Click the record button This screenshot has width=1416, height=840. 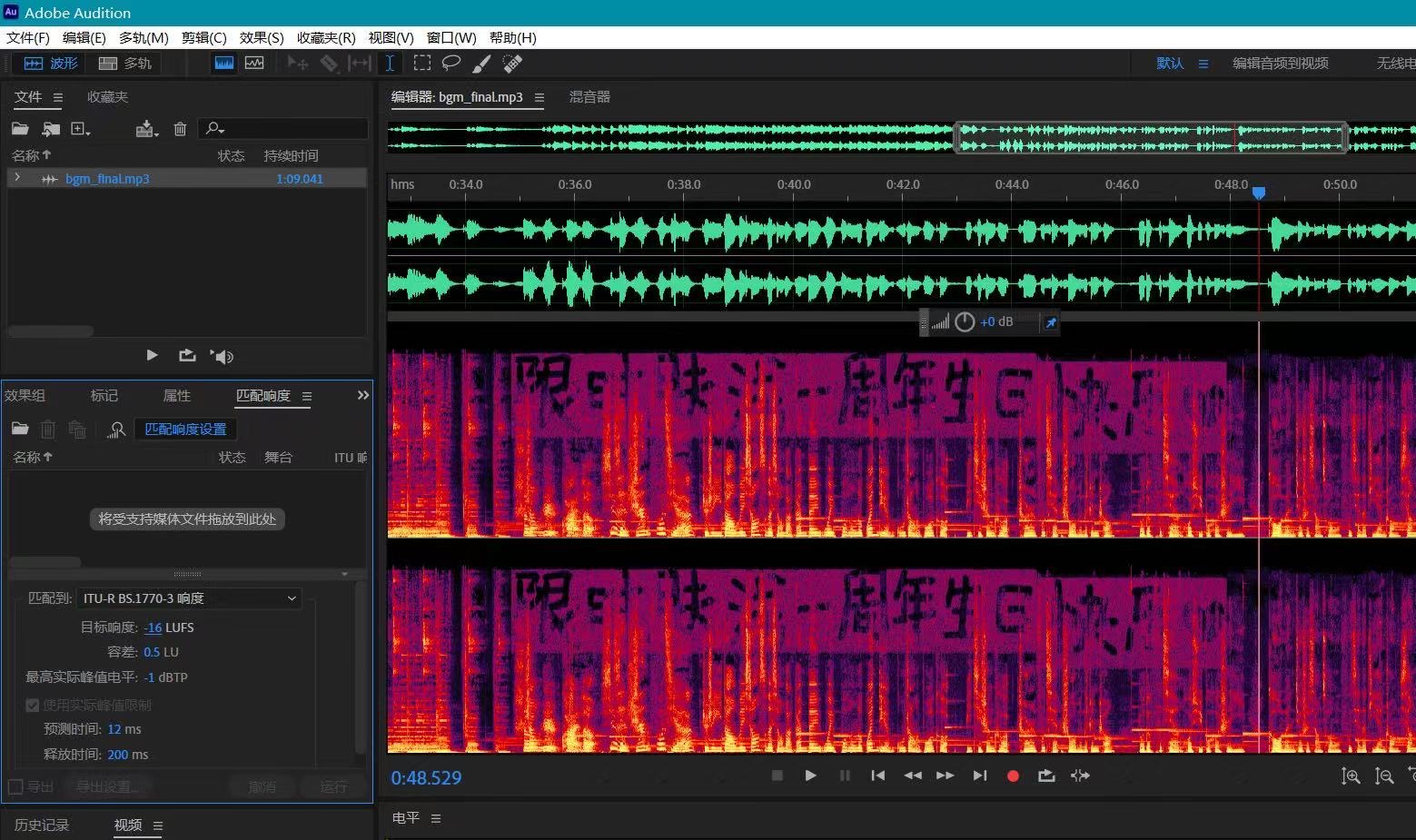(x=1013, y=776)
